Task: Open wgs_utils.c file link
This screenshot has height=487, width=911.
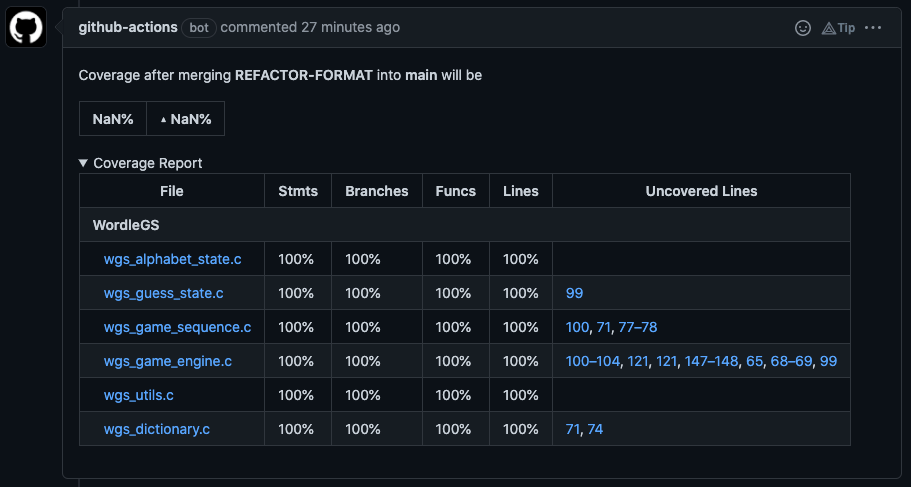Action: (139, 395)
